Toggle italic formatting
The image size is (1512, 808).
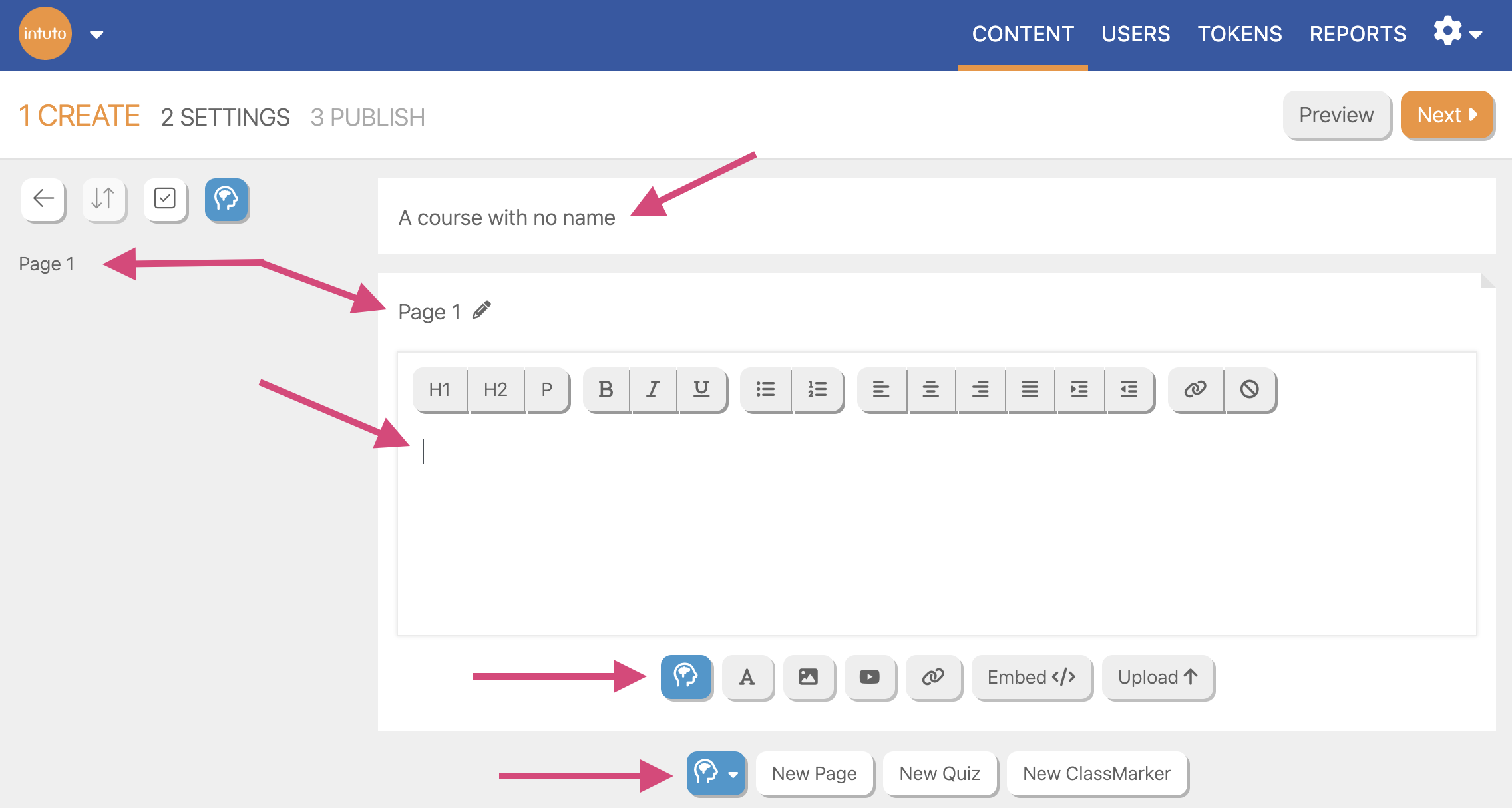click(653, 389)
